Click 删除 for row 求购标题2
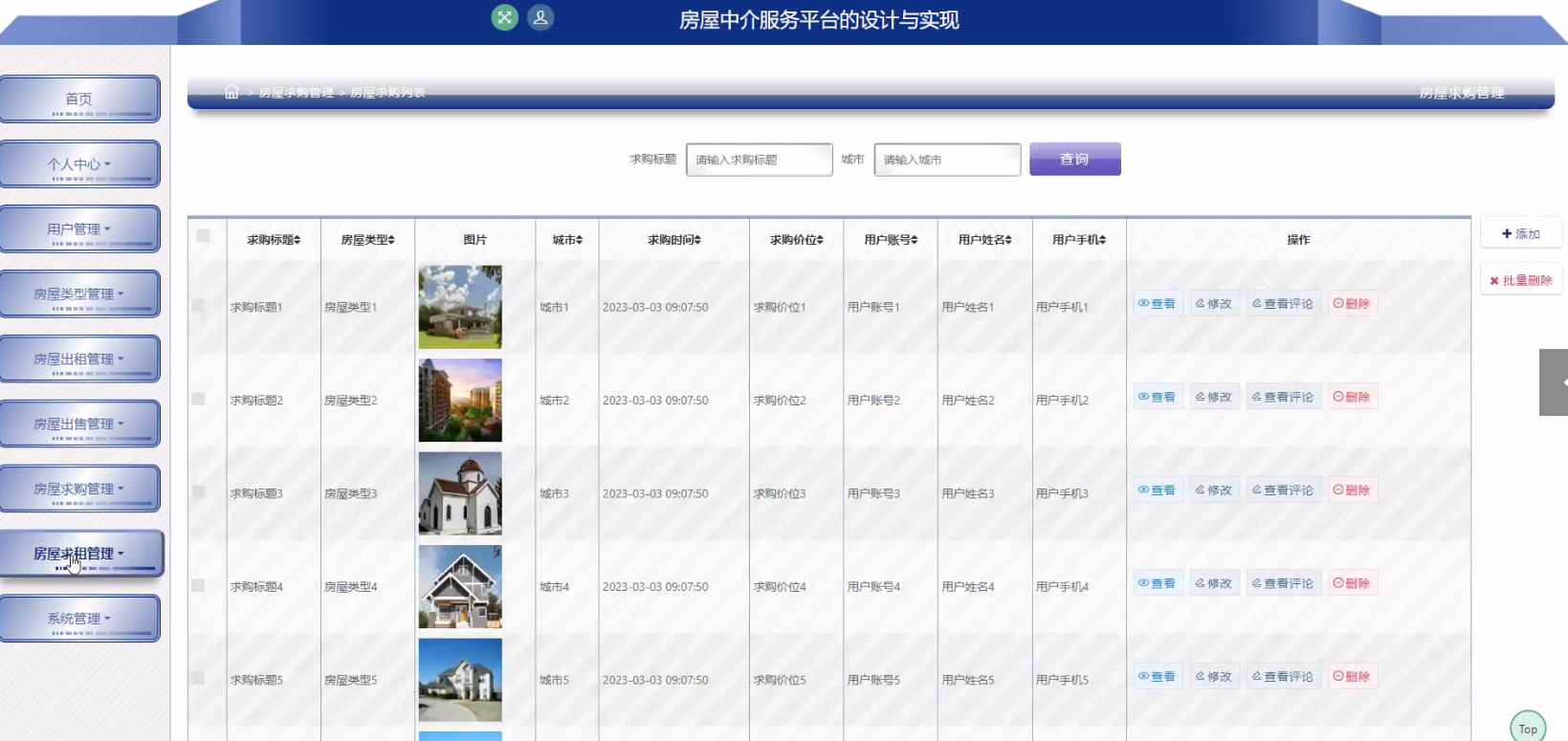 tap(1353, 397)
